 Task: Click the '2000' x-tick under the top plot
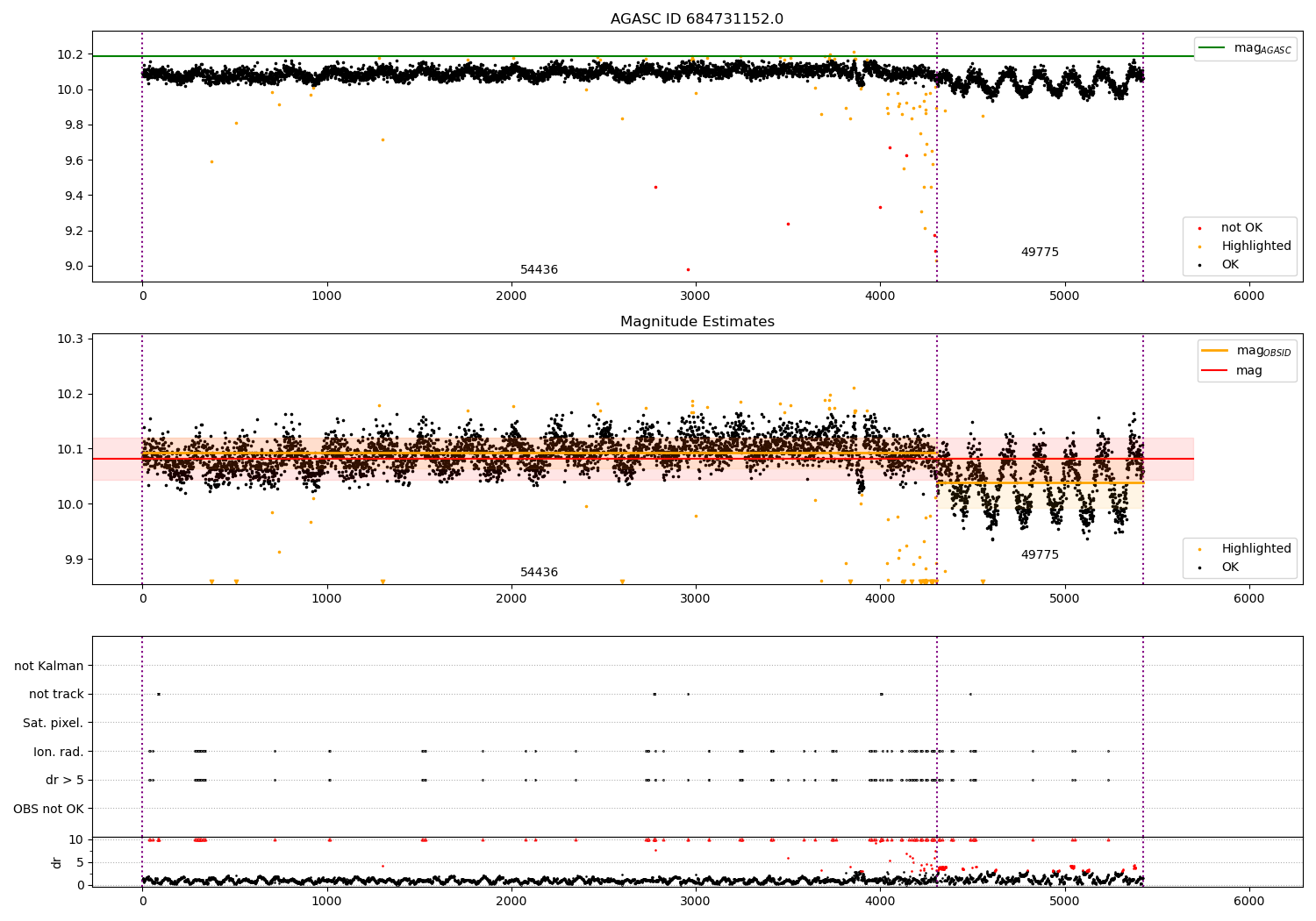click(x=511, y=296)
